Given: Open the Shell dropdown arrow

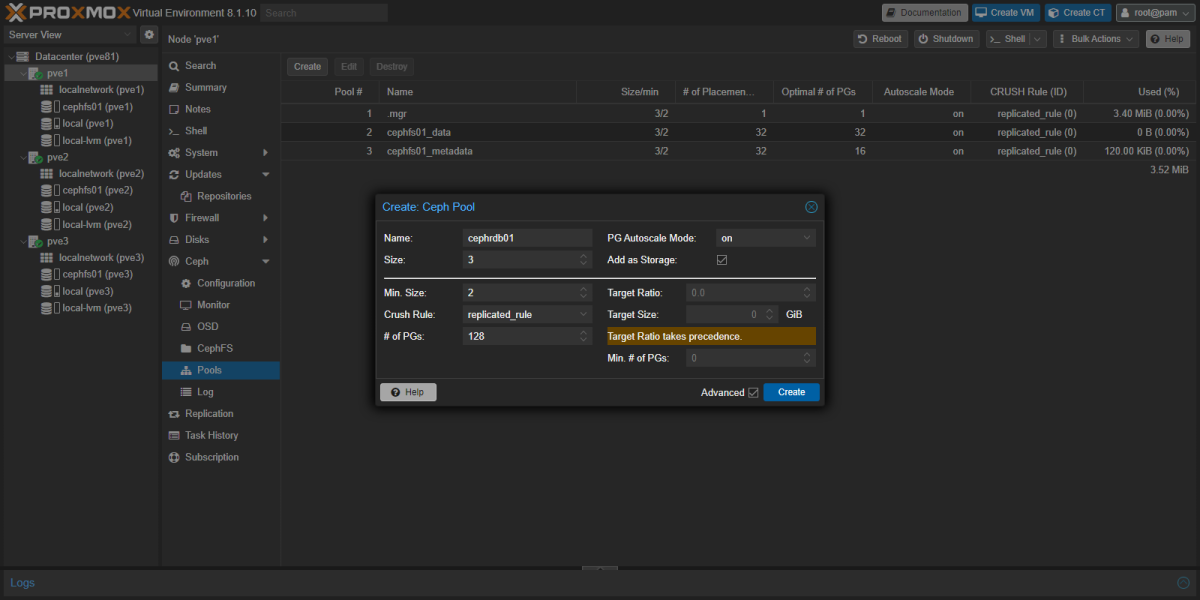Looking at the screenshot, I should (x=1037, y=39).
